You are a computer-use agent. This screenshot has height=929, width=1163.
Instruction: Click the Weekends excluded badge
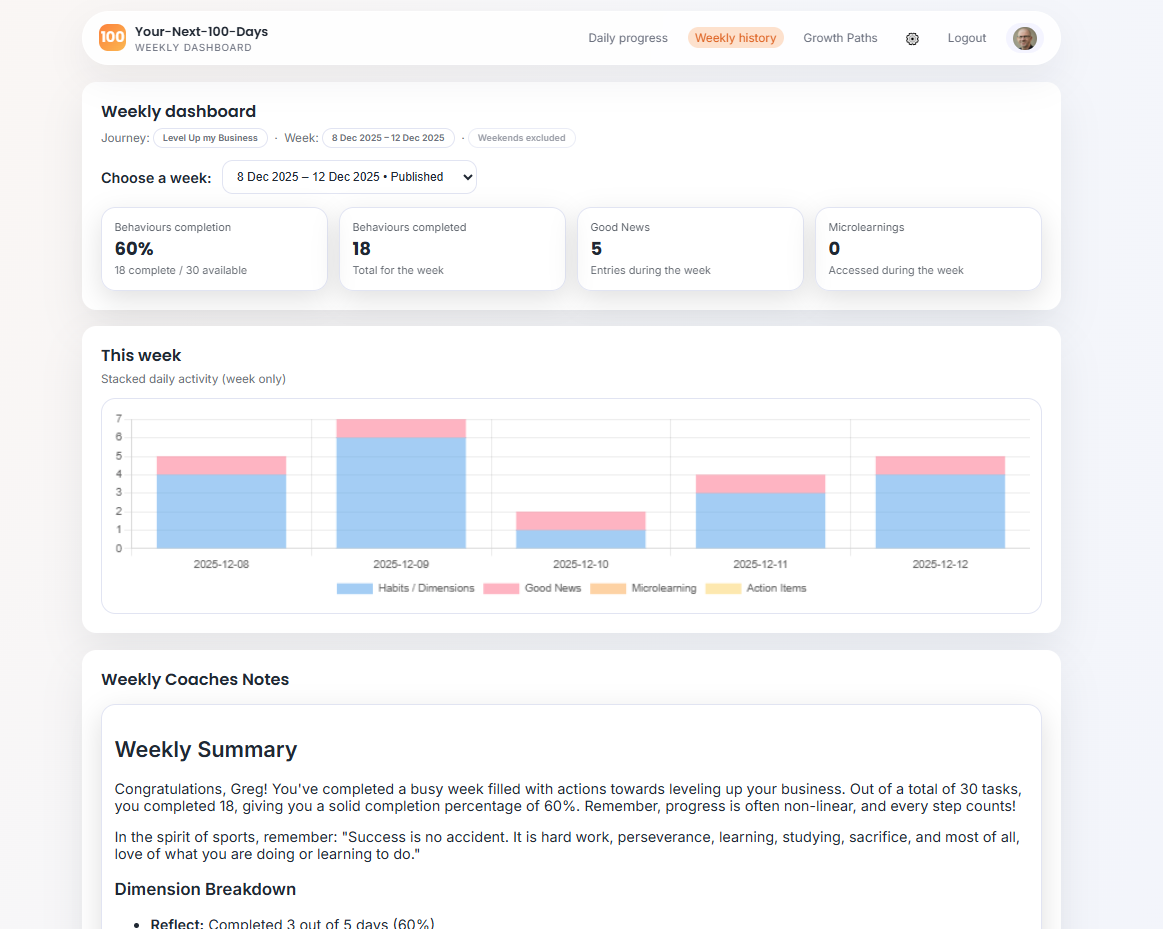point(521,138)
